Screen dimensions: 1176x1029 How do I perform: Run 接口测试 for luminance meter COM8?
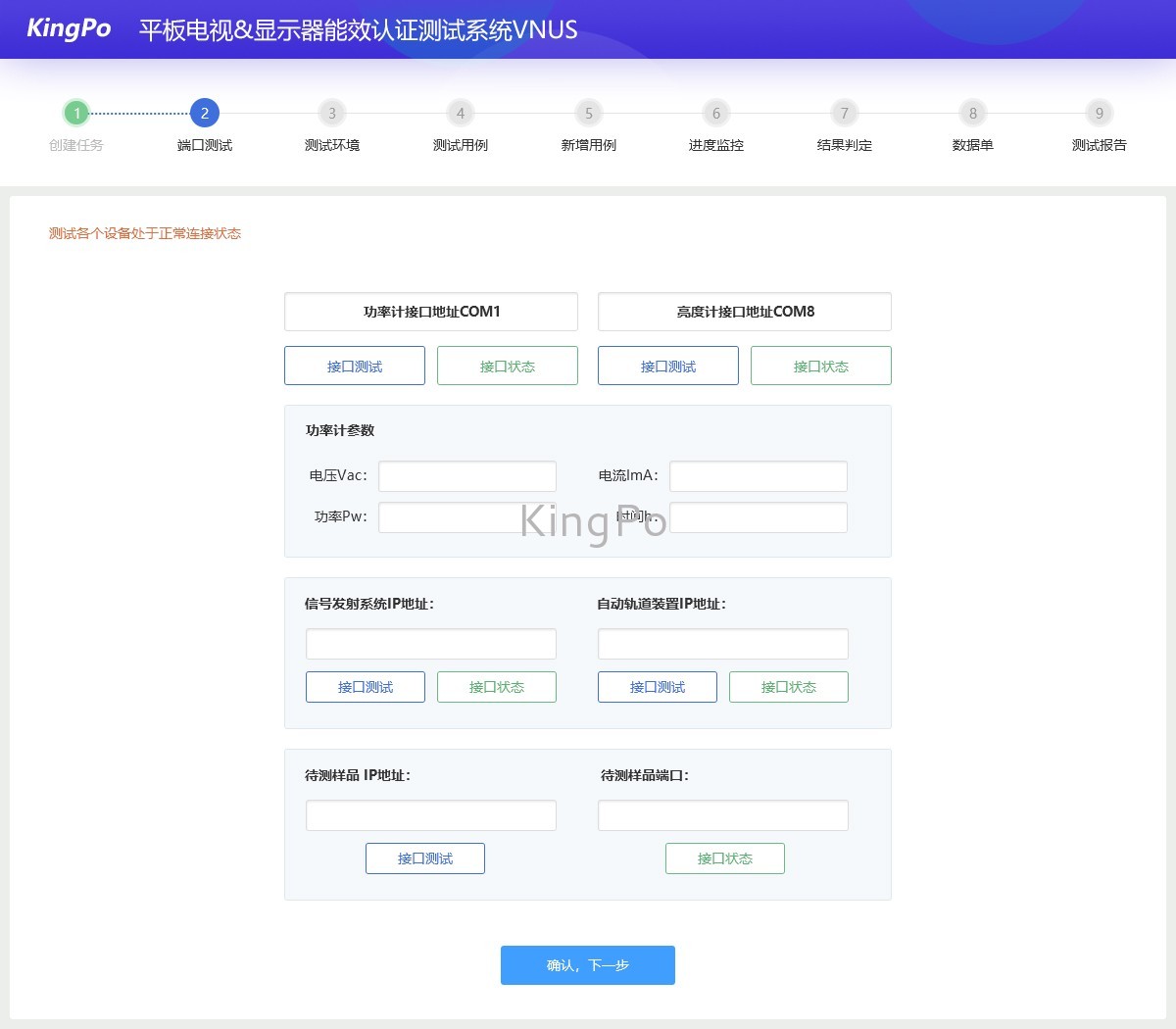(668, 366)
